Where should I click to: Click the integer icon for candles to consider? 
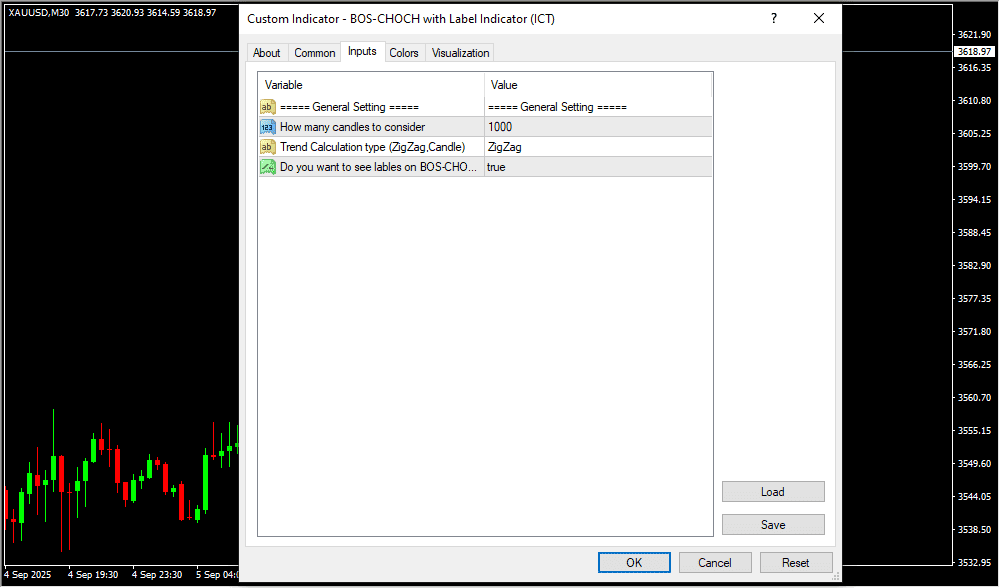(268, 127)
